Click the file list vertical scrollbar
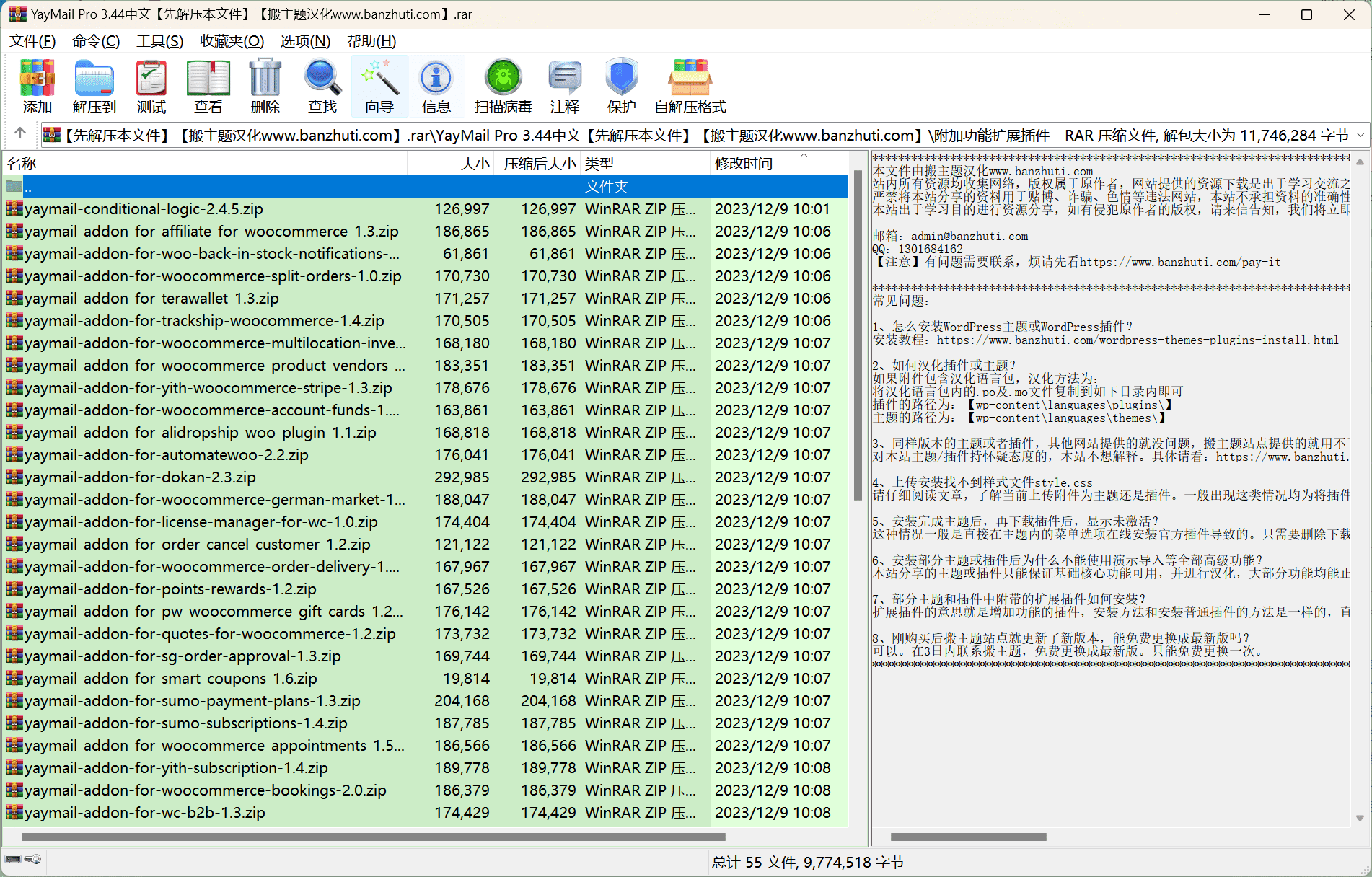Screen dimensions: 1372x877 point(858,335)
